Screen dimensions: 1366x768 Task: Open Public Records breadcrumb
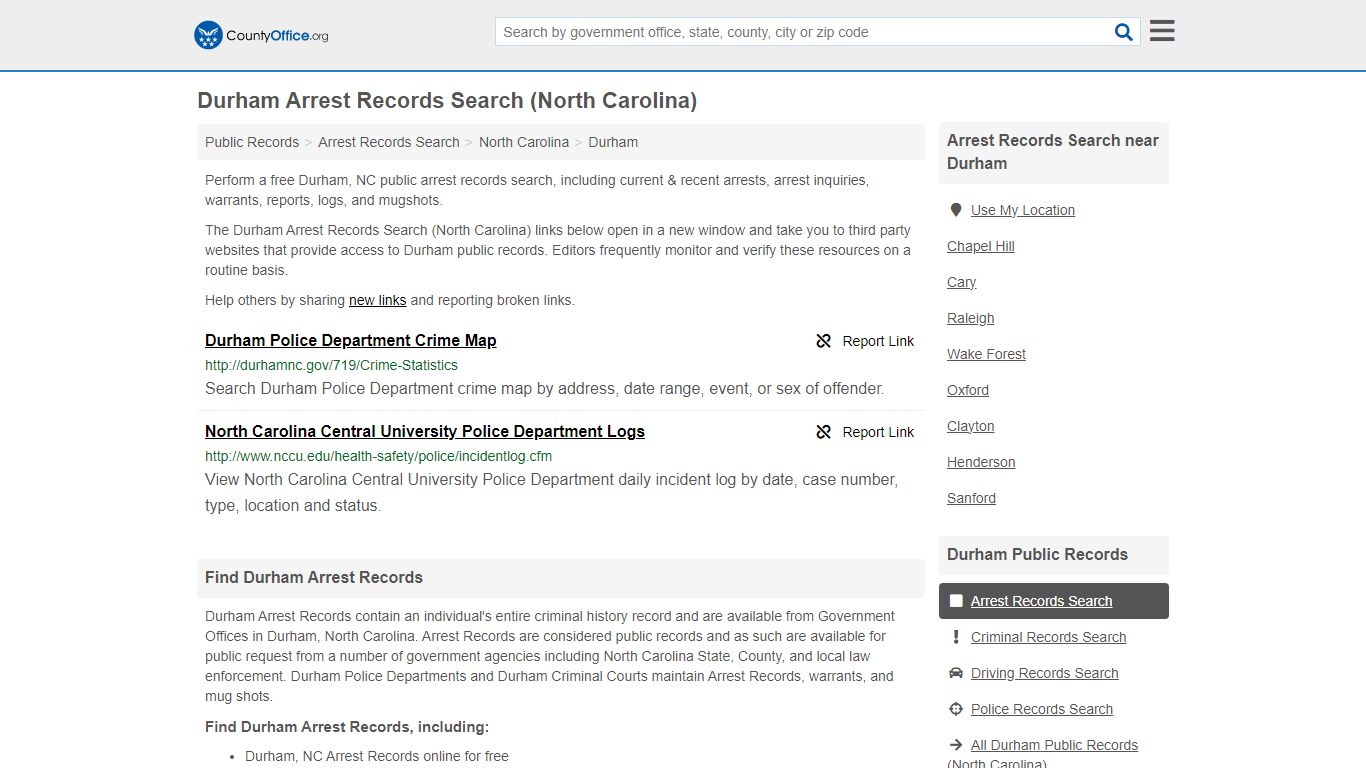252,142
